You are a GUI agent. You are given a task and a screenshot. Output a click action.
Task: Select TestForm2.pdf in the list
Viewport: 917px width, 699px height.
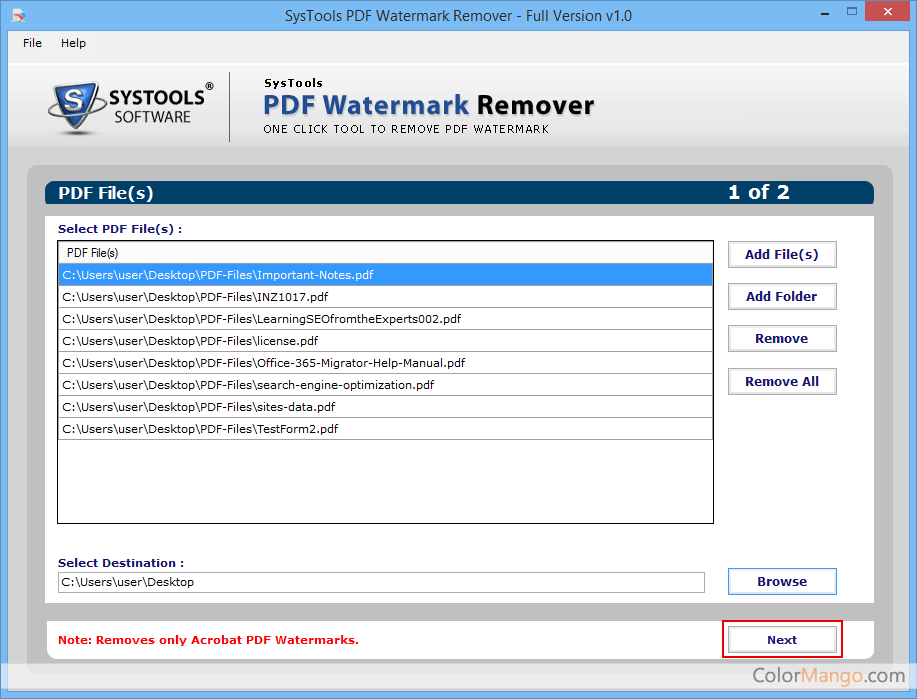pyautogui.click(x=200, y=429)
